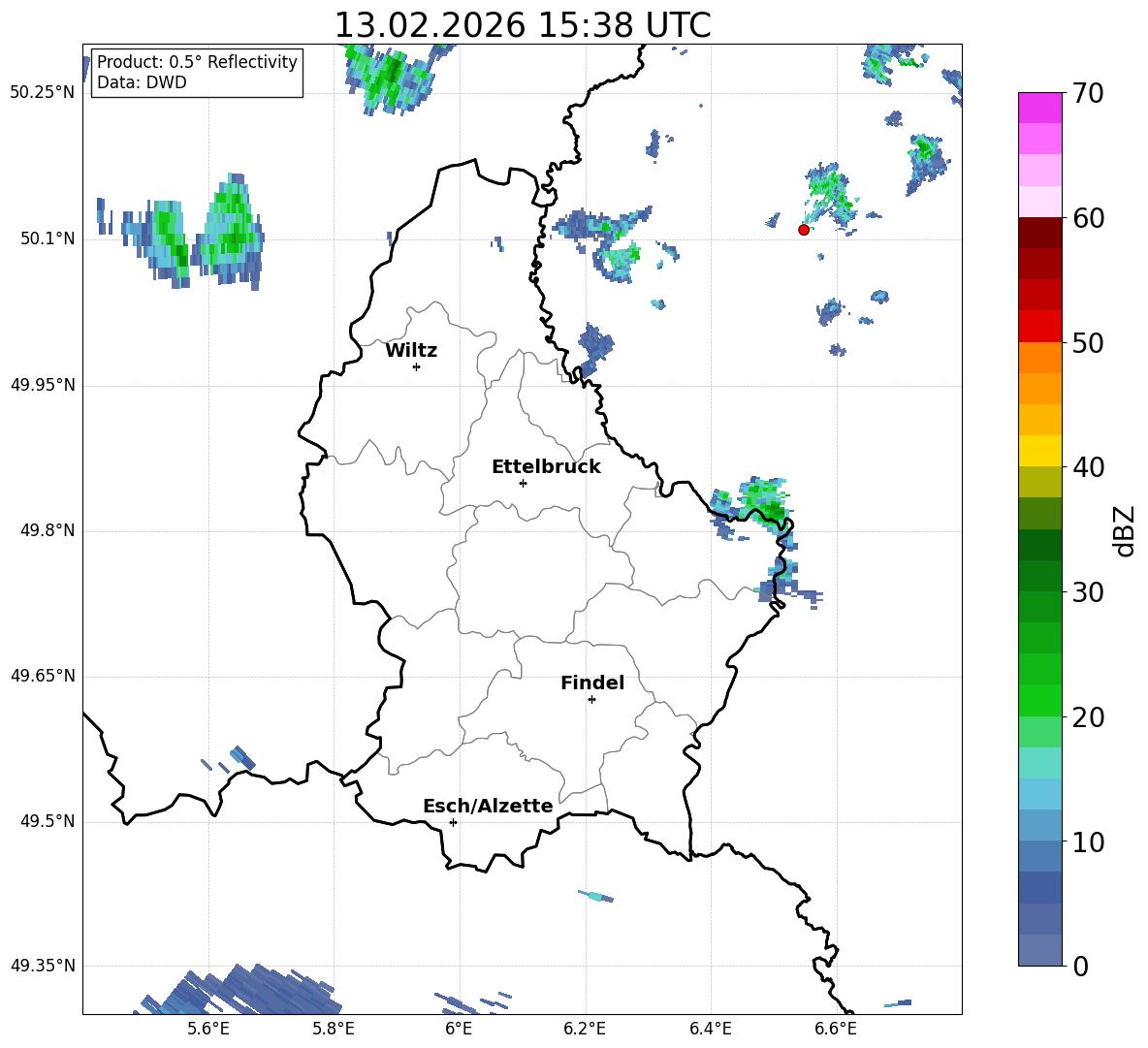Click the 6.6°E longitude label
Image resolution: width=1148 pixels, height=1048 pixels.
(x=836, y=1029)
